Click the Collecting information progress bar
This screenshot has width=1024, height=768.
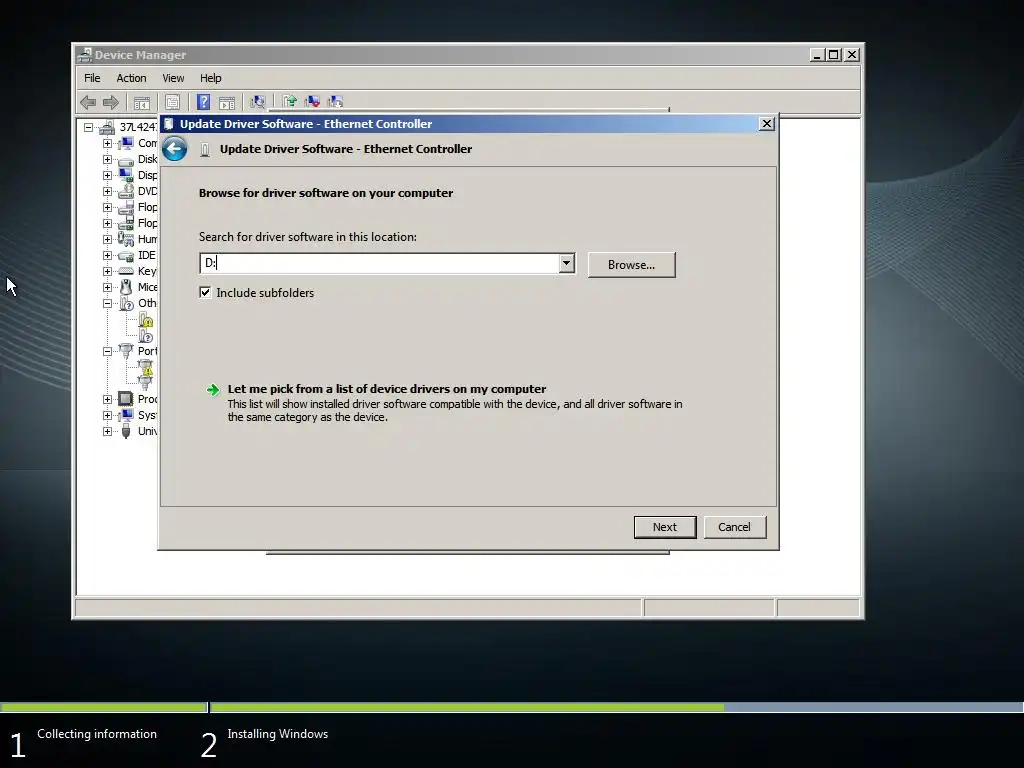pos(103,707)
